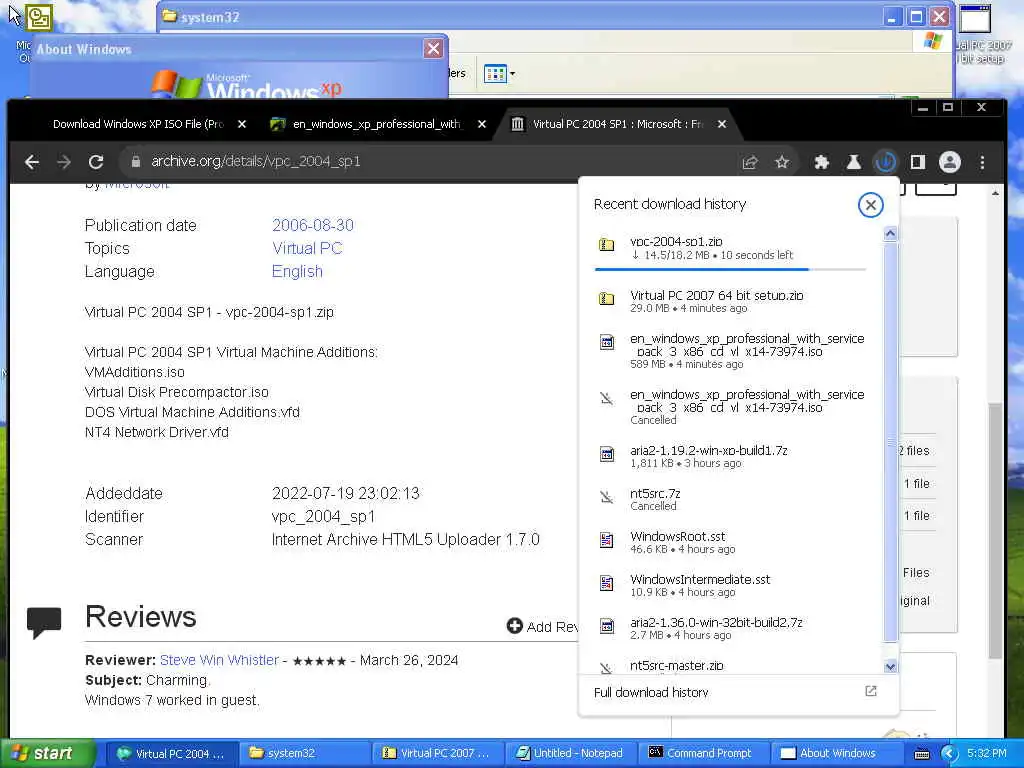Close the Recent download history panel
The width and height of the screenshot is (1024, 768).
870,205
